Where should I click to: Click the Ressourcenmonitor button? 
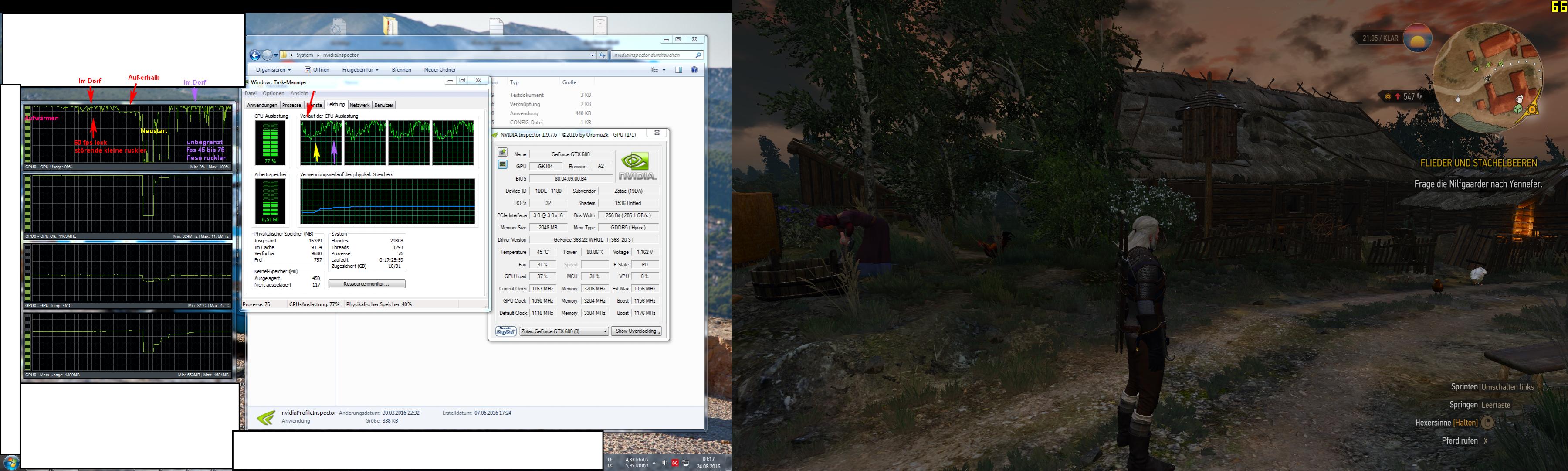(x=366, y=284)
